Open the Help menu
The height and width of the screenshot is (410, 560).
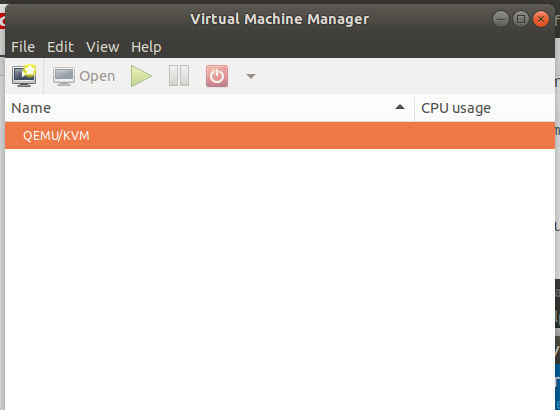pos(146,47)
